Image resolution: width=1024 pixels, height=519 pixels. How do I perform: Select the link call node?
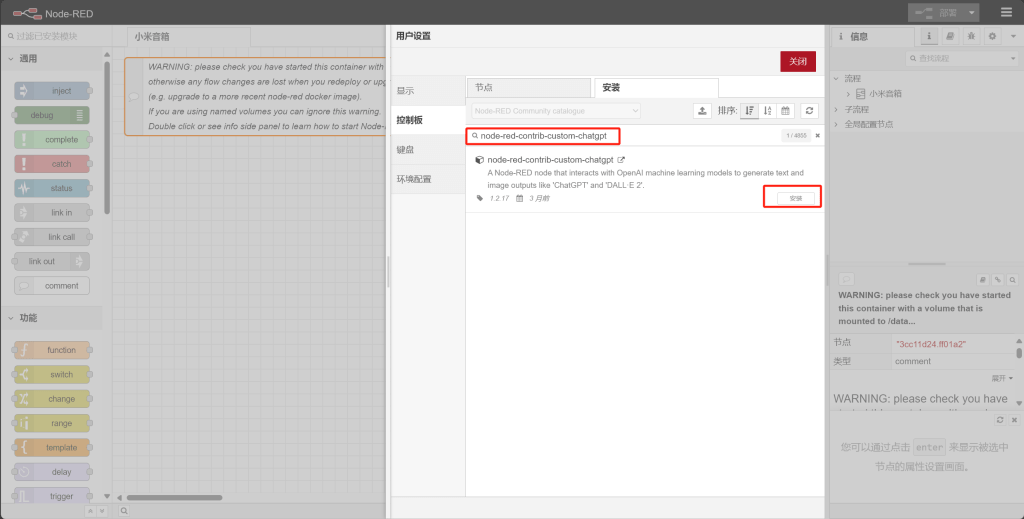(52, 237)
